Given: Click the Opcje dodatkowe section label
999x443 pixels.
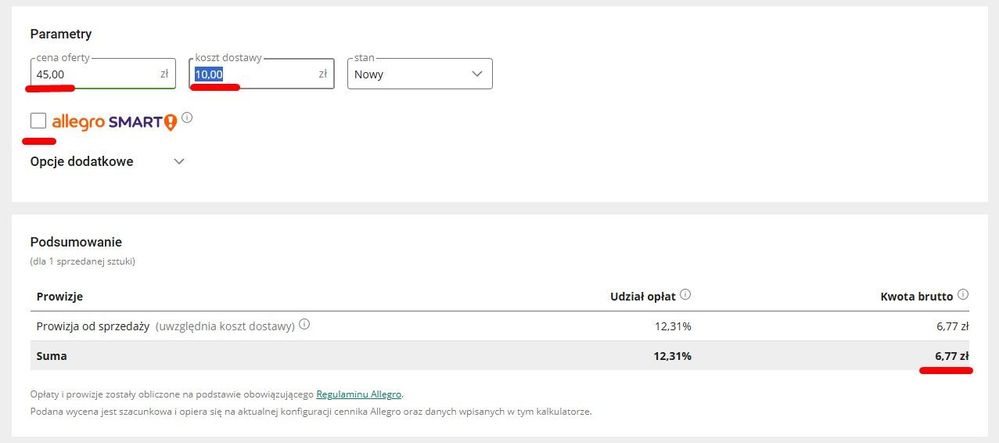Looking at the screenshot, I should pyautogui.click(x=82, y=161).
